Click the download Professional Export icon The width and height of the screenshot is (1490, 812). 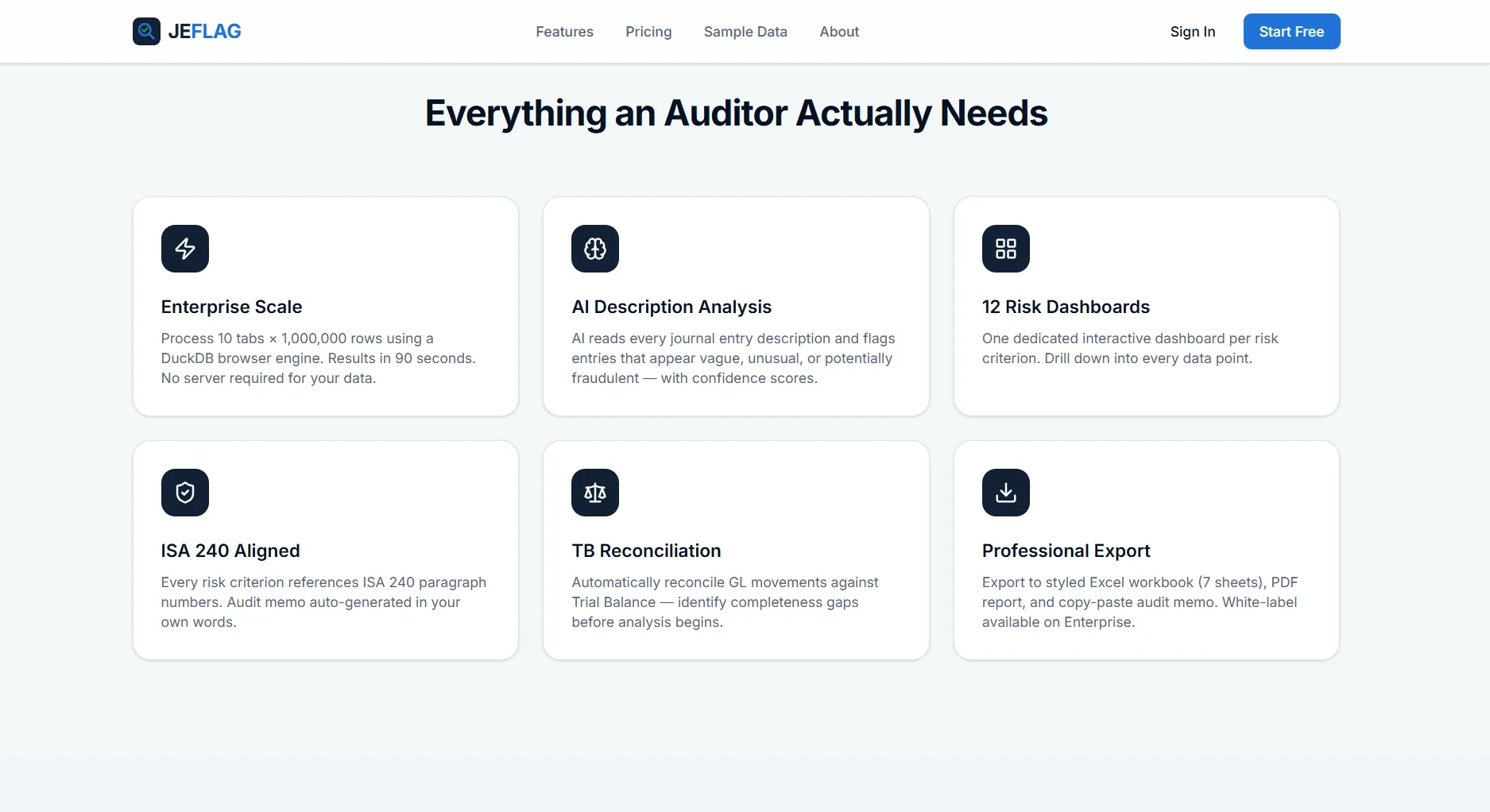click(1006, 493)
